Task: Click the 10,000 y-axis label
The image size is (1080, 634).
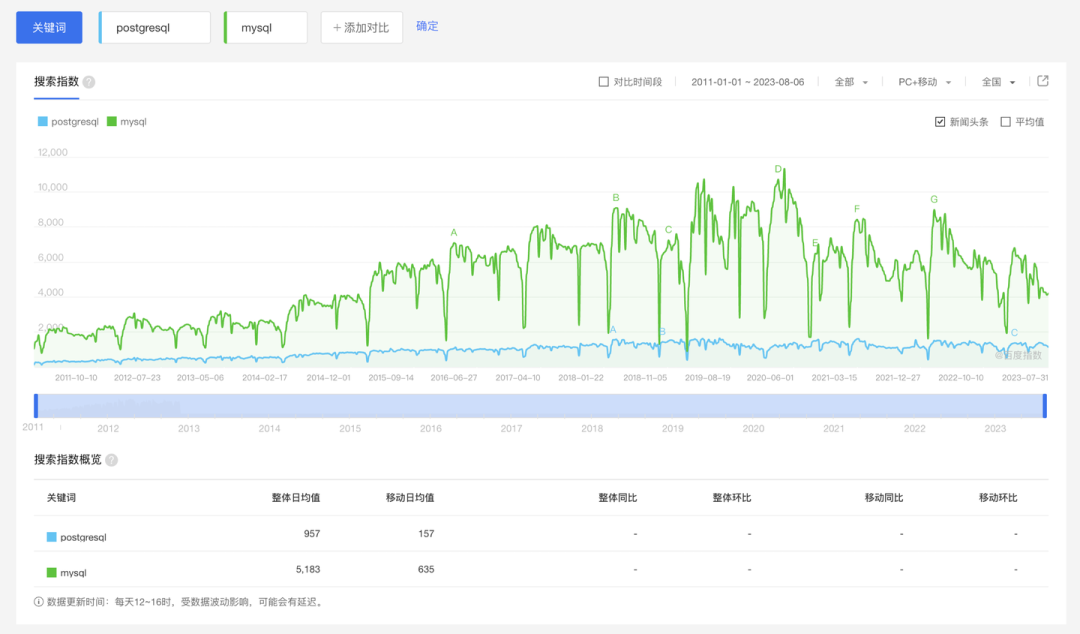Action: pos(52,187)
